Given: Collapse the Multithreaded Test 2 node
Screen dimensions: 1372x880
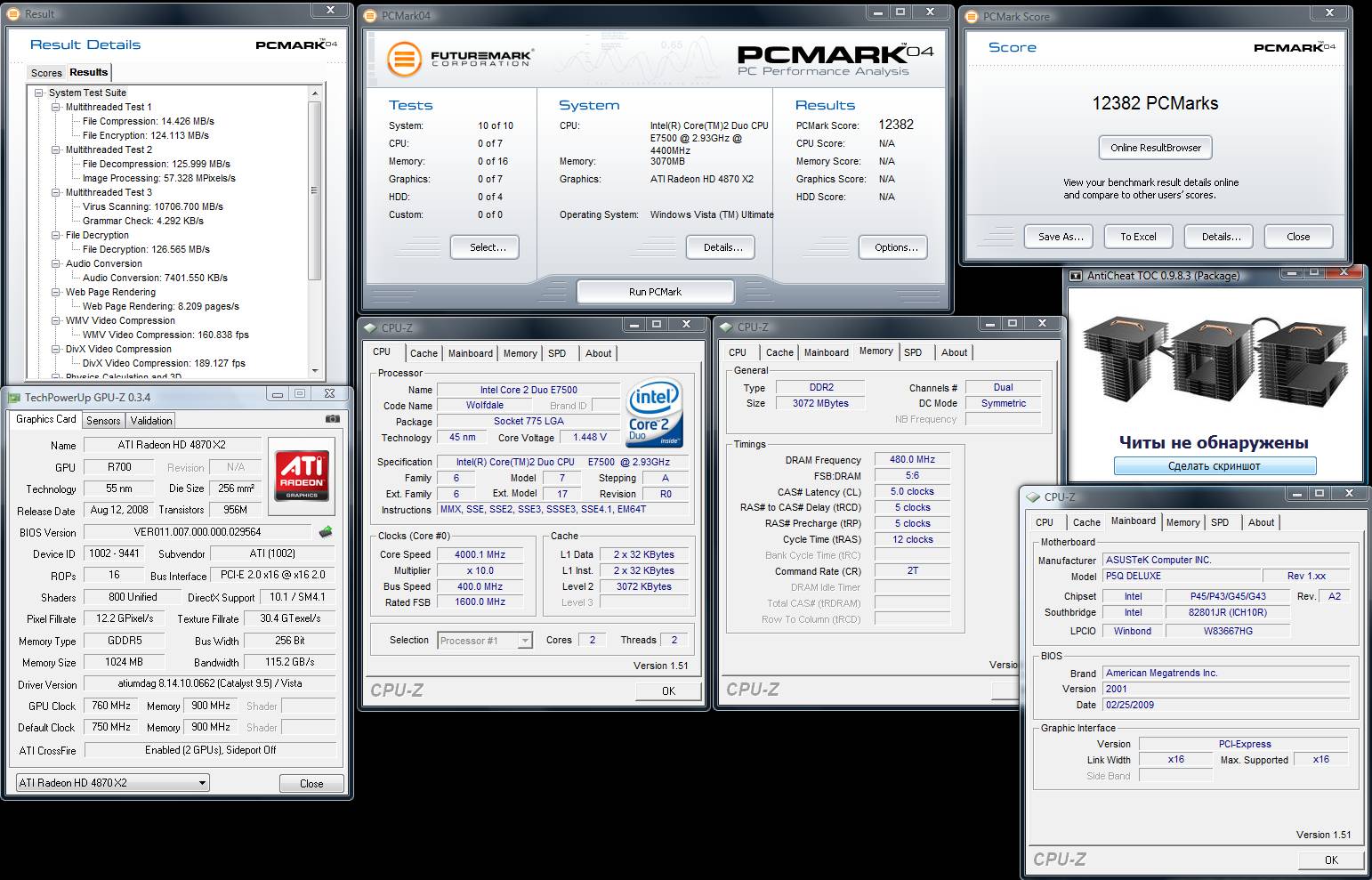Looking at the screenshot, I should tap(56, 149).
